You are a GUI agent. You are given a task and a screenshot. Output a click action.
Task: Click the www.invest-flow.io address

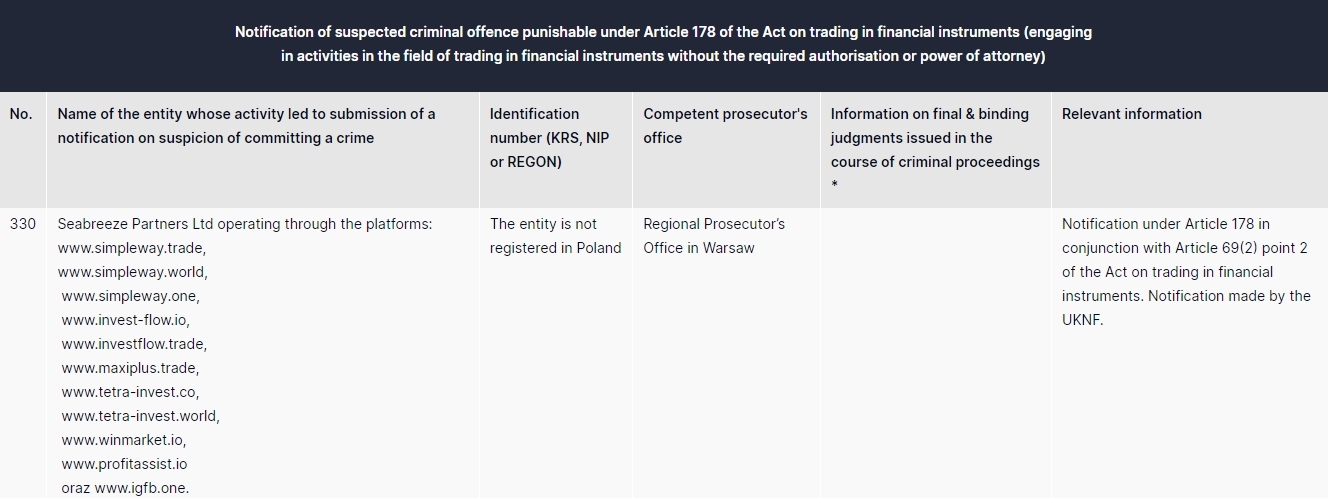pyautogui.click(x=125, y=320)
